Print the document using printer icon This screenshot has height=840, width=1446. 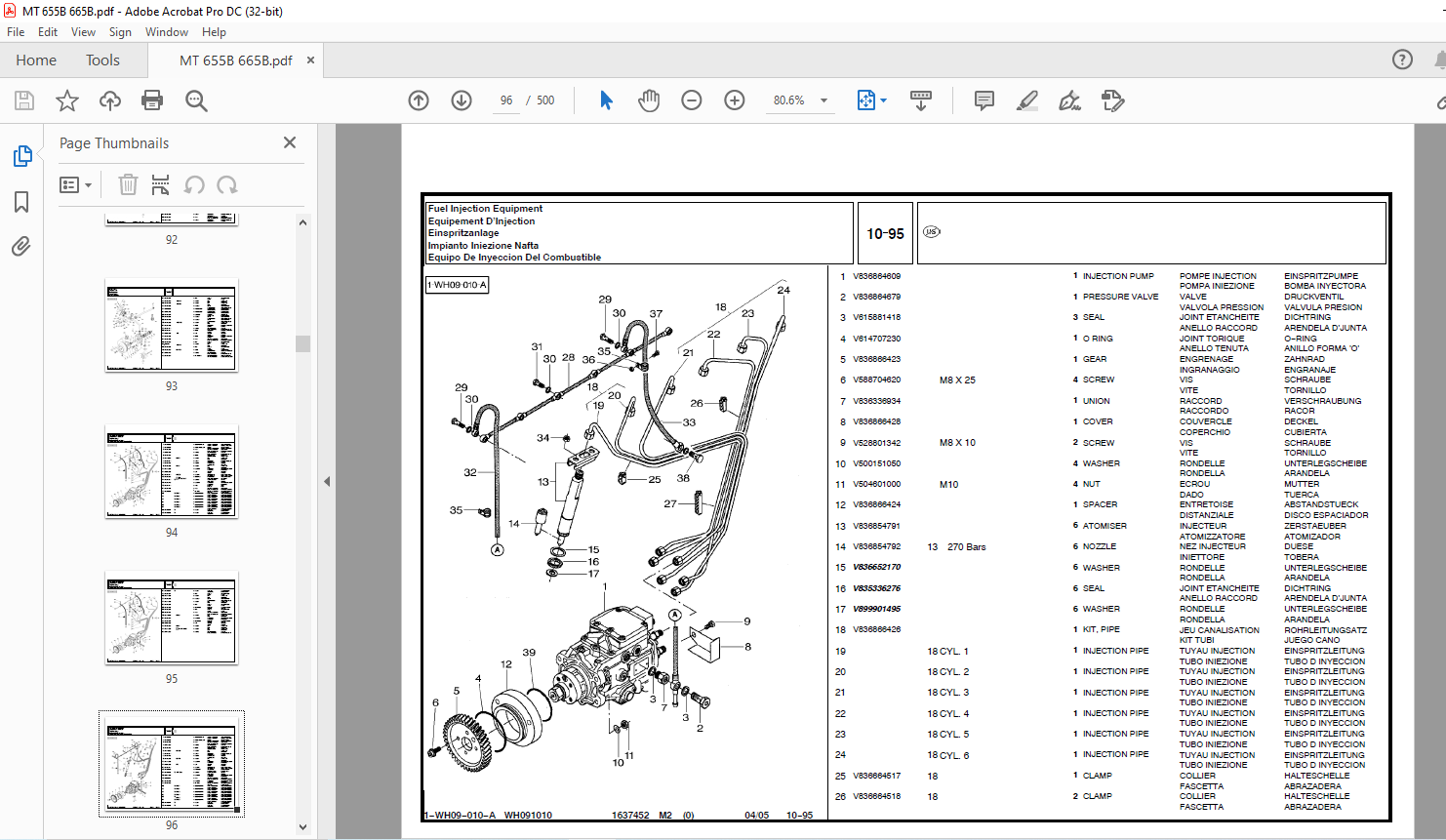click(152, 100)
